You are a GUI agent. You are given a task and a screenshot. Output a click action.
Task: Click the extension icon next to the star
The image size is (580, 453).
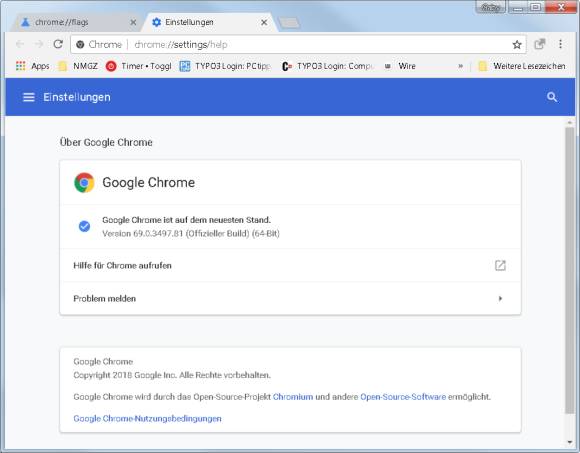pyautogui.click(x=540, y=44)
